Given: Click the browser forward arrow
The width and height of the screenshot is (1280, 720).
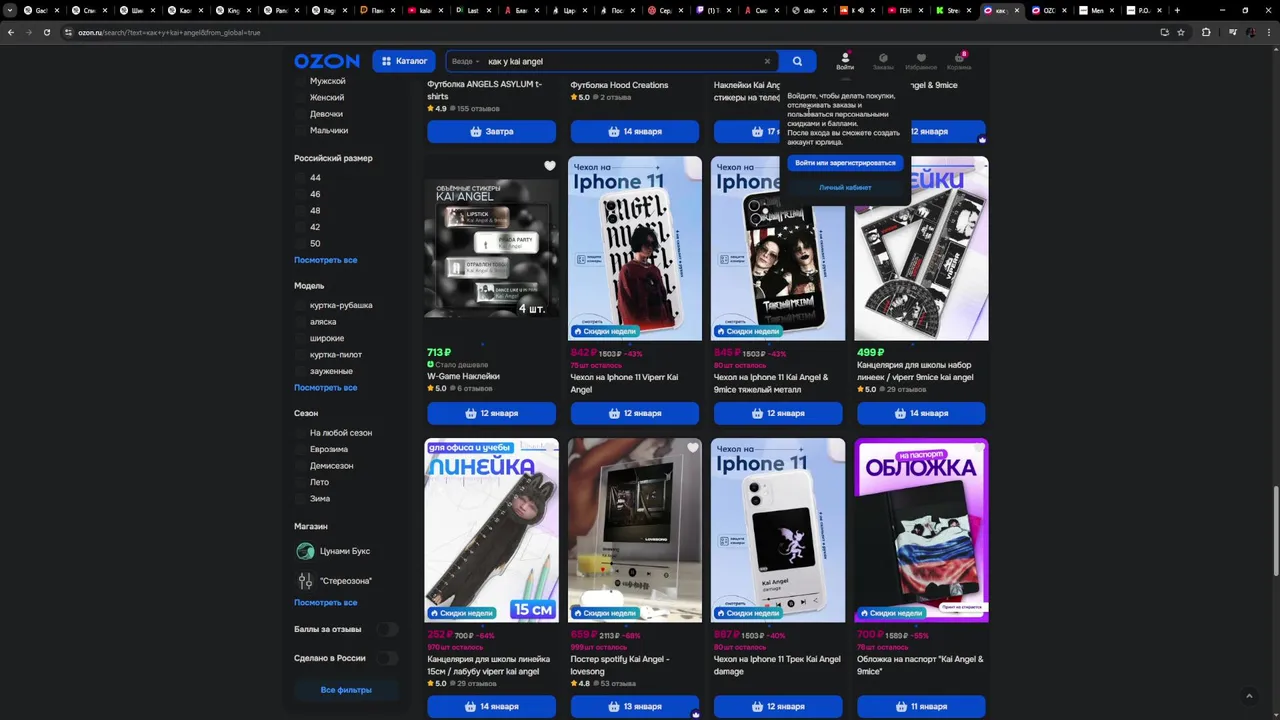Looking at the screenshot, I should click(29, 32).
